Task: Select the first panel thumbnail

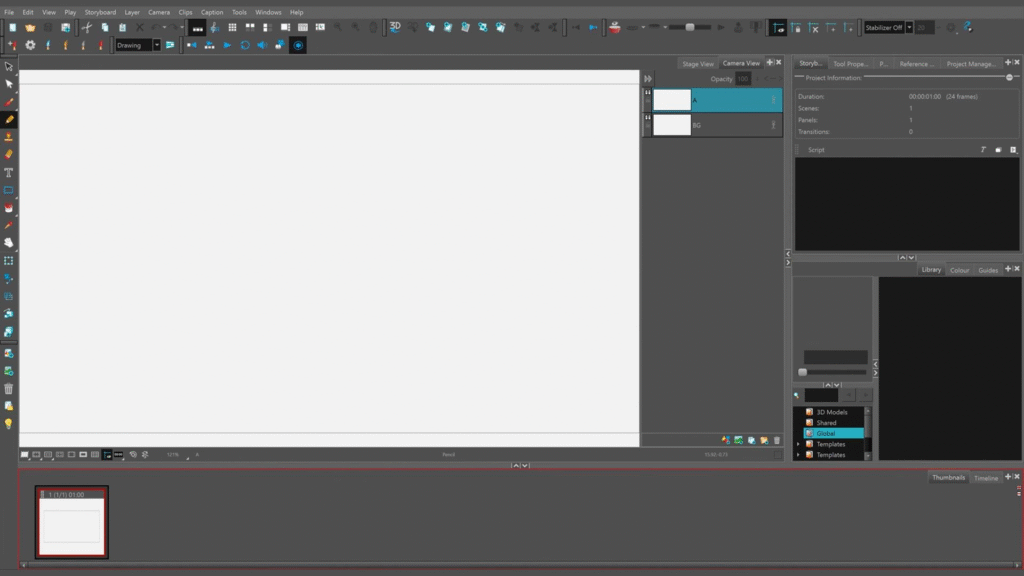Action: coord(71,524)
